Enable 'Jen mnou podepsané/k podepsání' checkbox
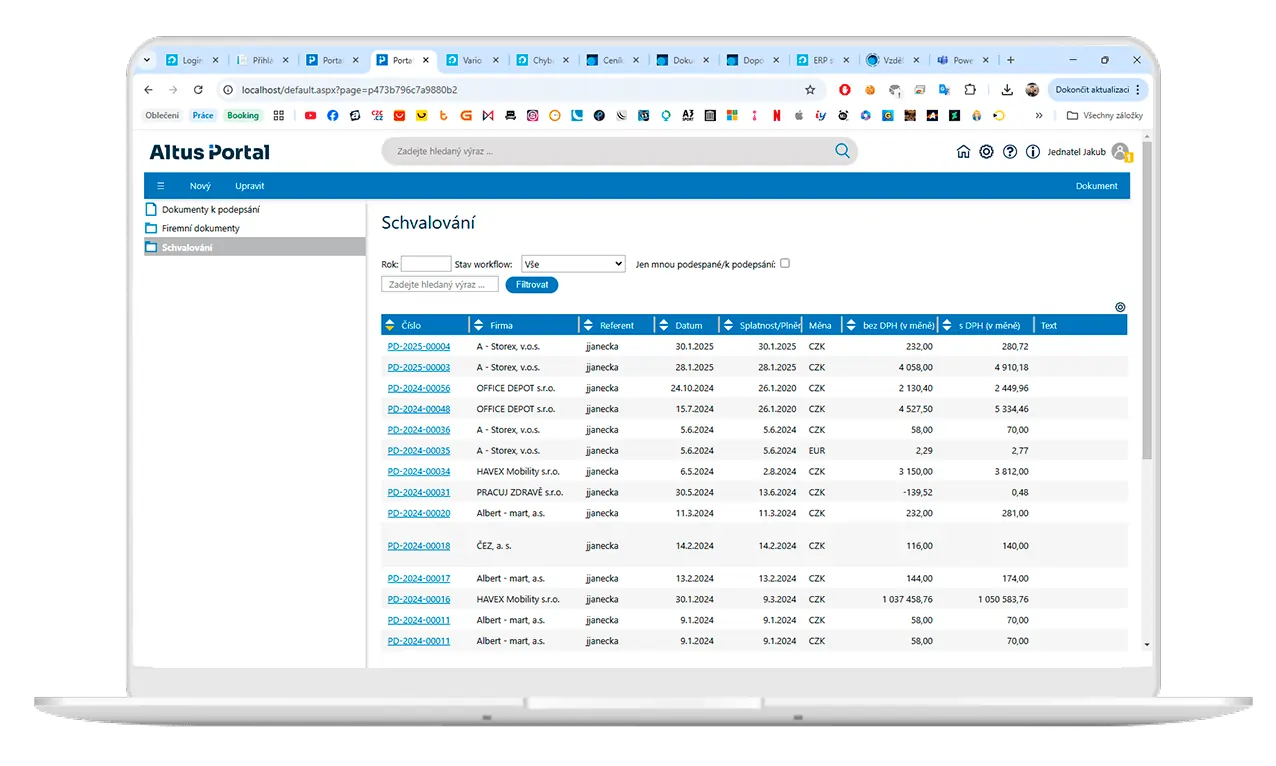 click(785, 263)
